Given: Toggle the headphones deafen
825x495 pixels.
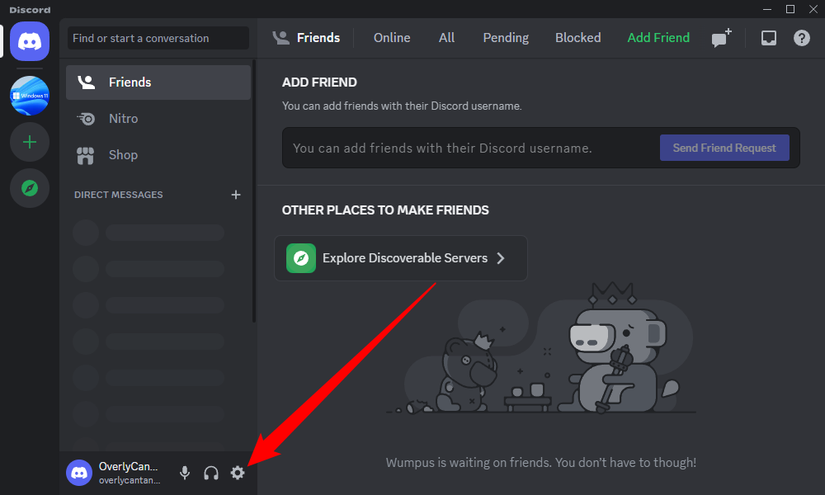Looking at the screenshot, I should [211, 472].
